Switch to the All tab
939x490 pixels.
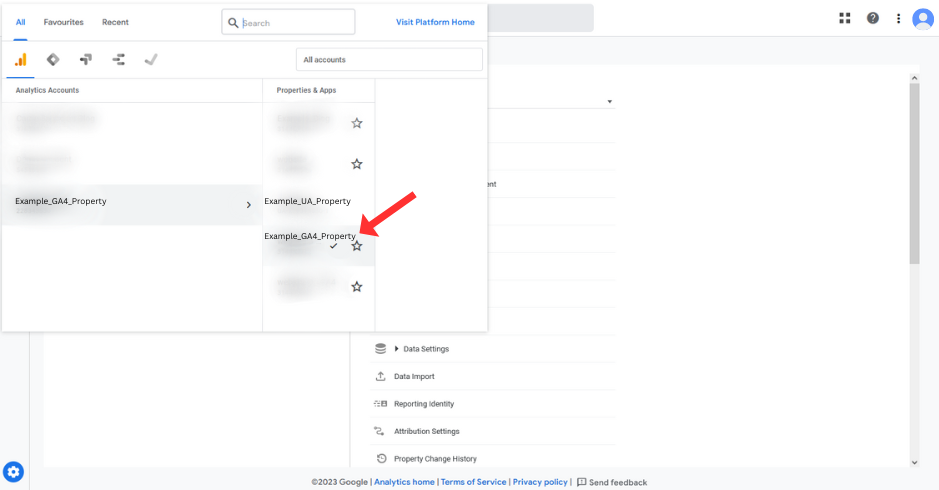coord(20,22)
